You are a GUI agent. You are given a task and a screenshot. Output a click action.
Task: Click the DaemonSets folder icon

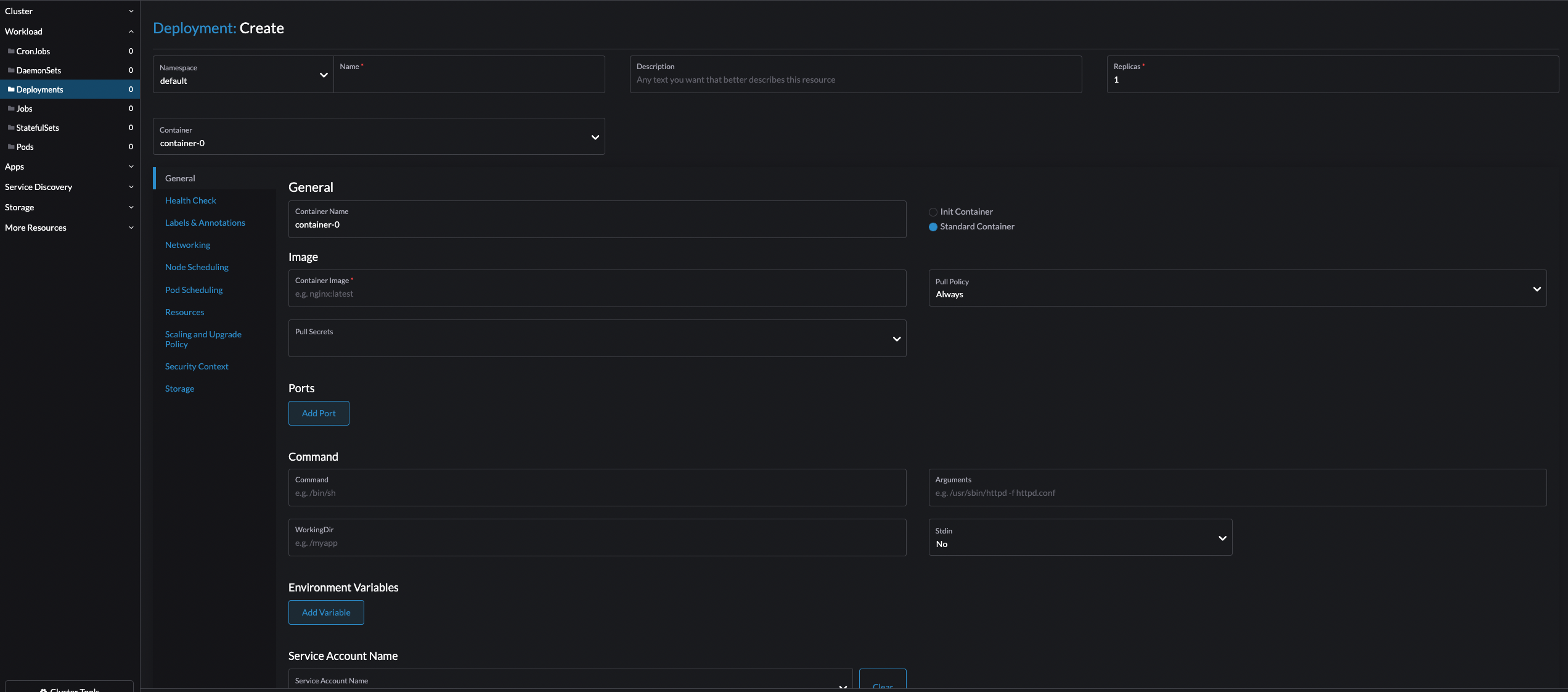click(x=11, y=70)
